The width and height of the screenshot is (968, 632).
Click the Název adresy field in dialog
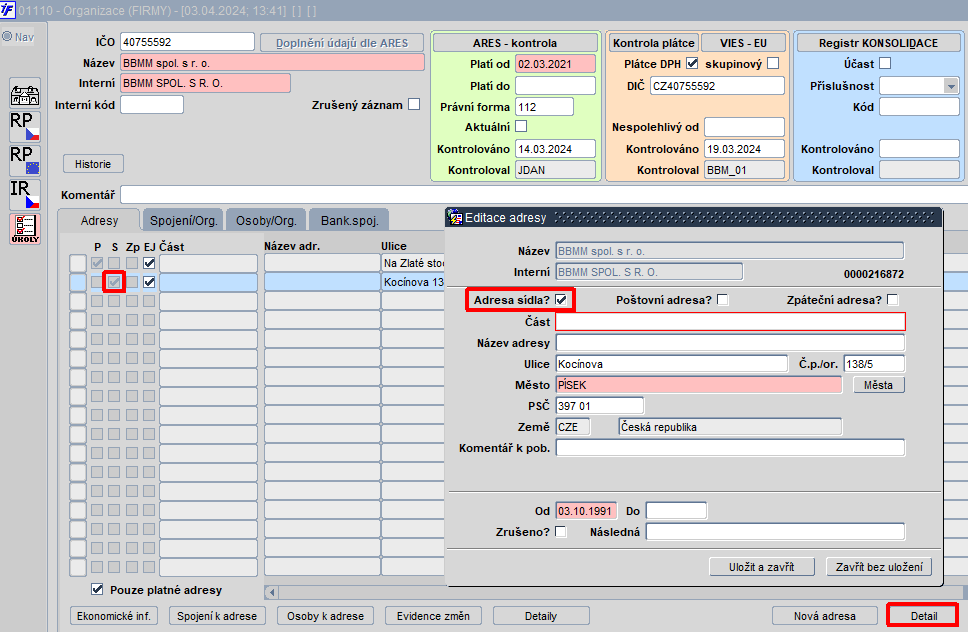pos(730,343)
